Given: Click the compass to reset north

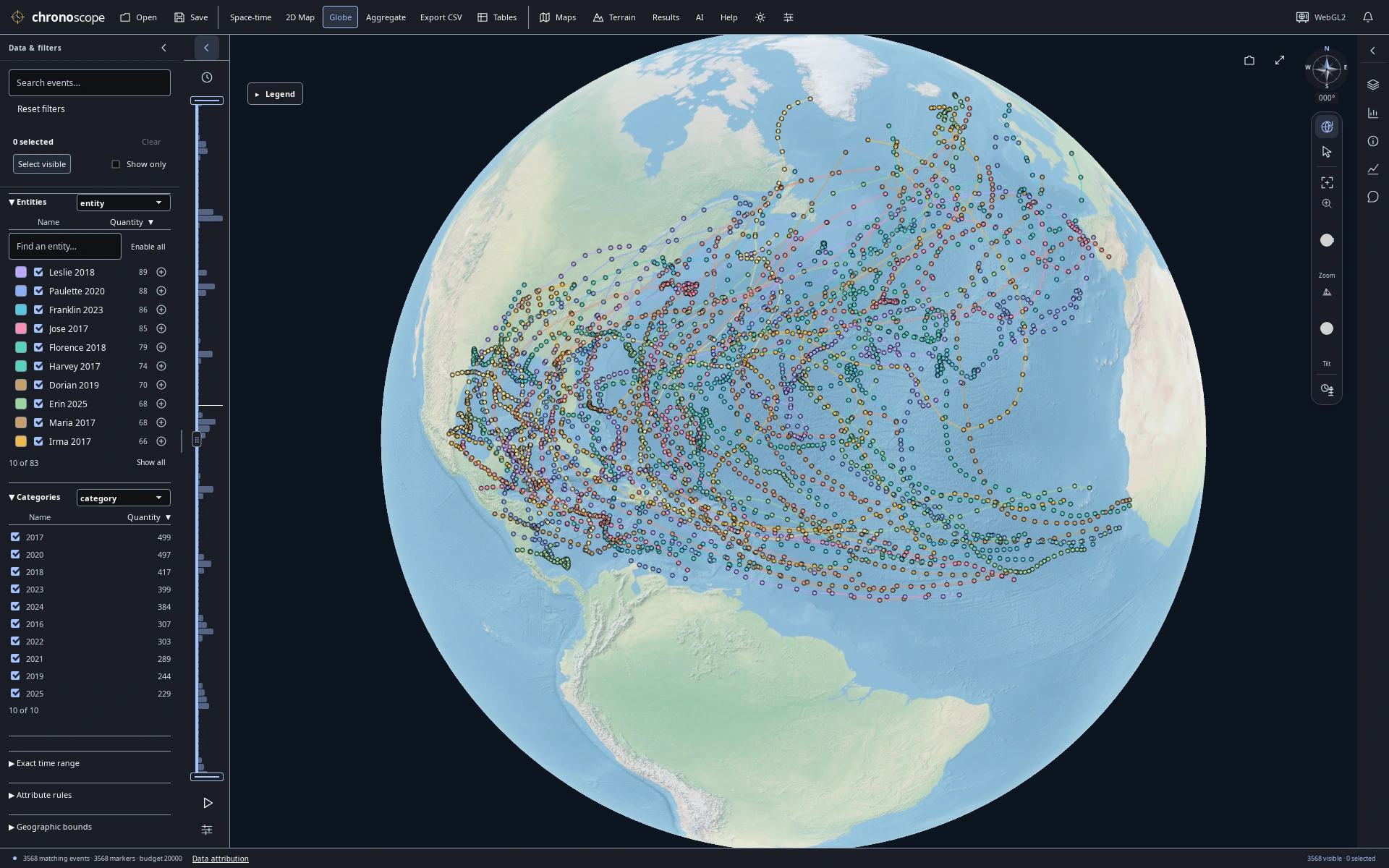Looking at the screenshot, I should pyautogui.click(x=1327, y=69).
